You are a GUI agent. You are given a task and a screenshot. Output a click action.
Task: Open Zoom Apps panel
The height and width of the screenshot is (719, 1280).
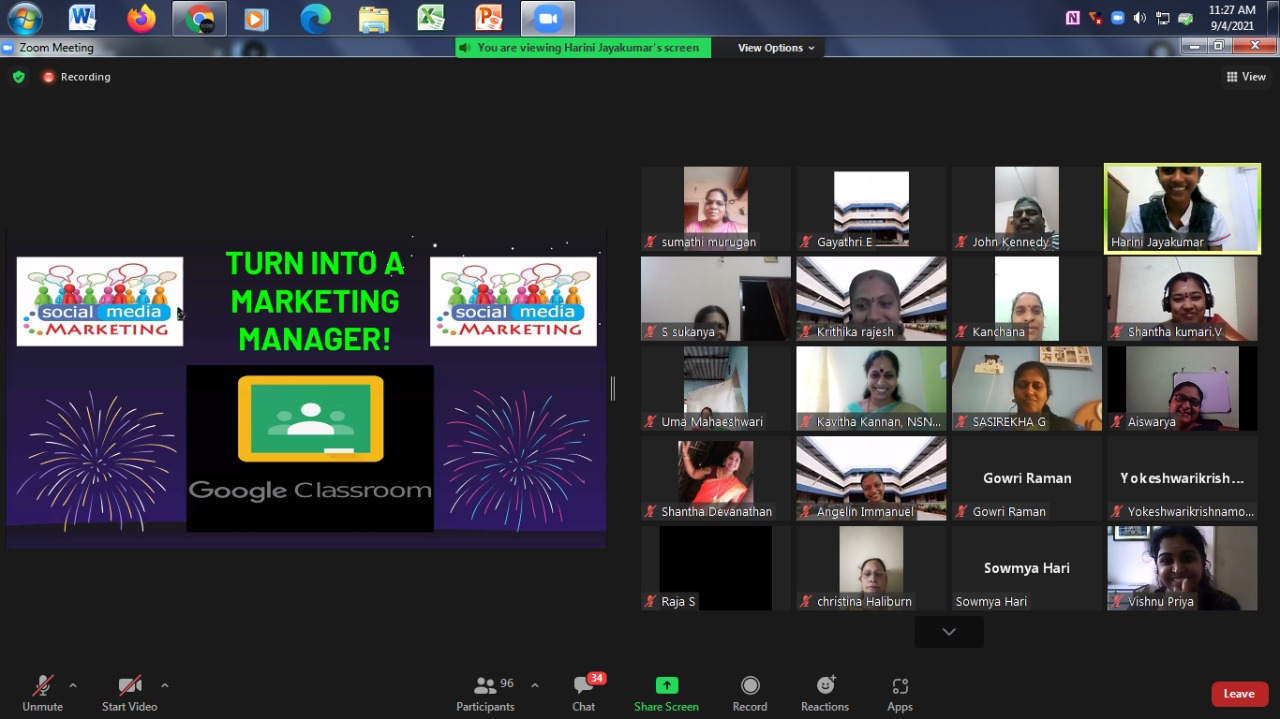899,692
